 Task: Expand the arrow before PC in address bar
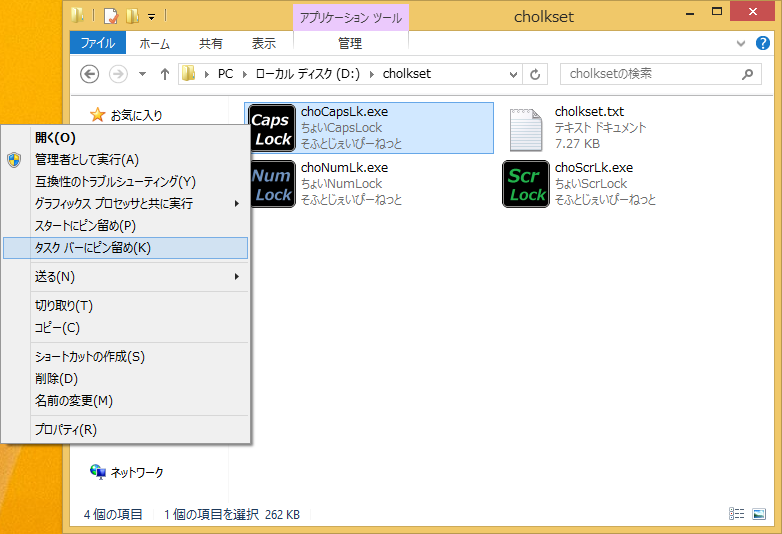206,74
